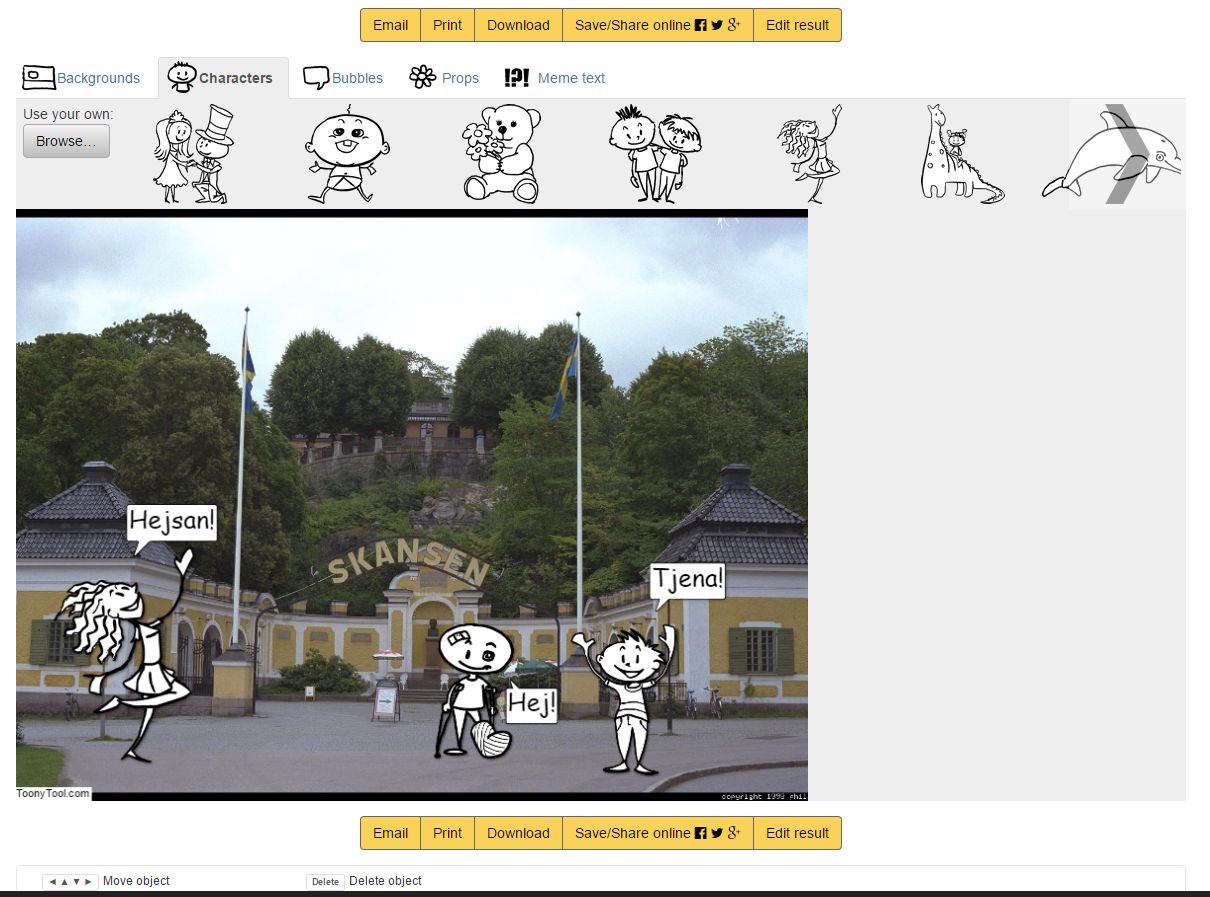Click the bottom Print button

pyautogui.click(x=447, y=833)
